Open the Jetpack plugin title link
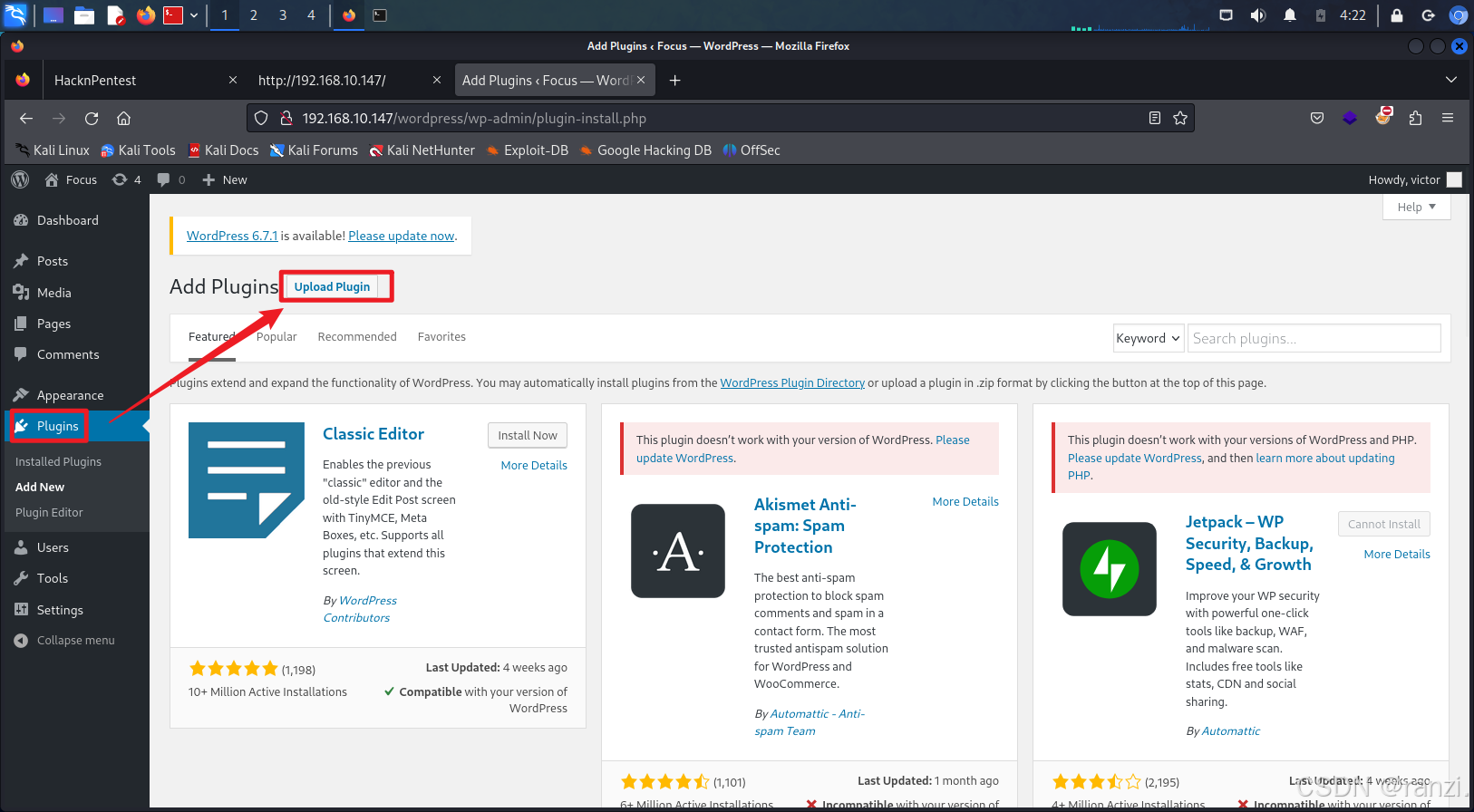The image size is (1474, 812). (x=1249, y=543)
